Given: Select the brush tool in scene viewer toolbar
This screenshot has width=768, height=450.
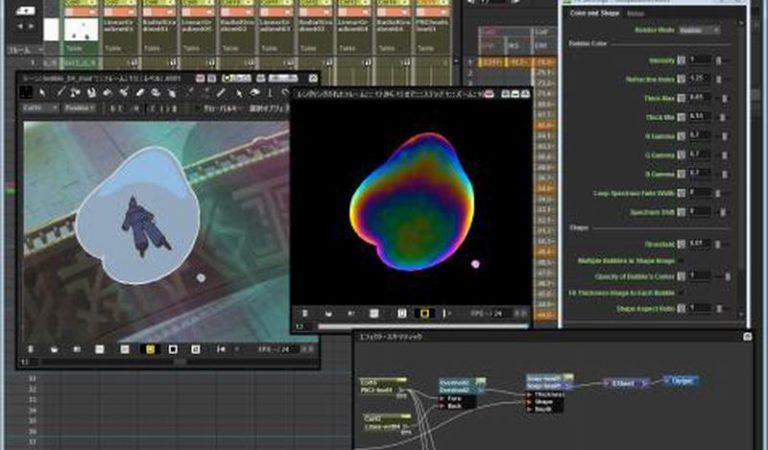Looking at the screenshot, I should (60, 92).
